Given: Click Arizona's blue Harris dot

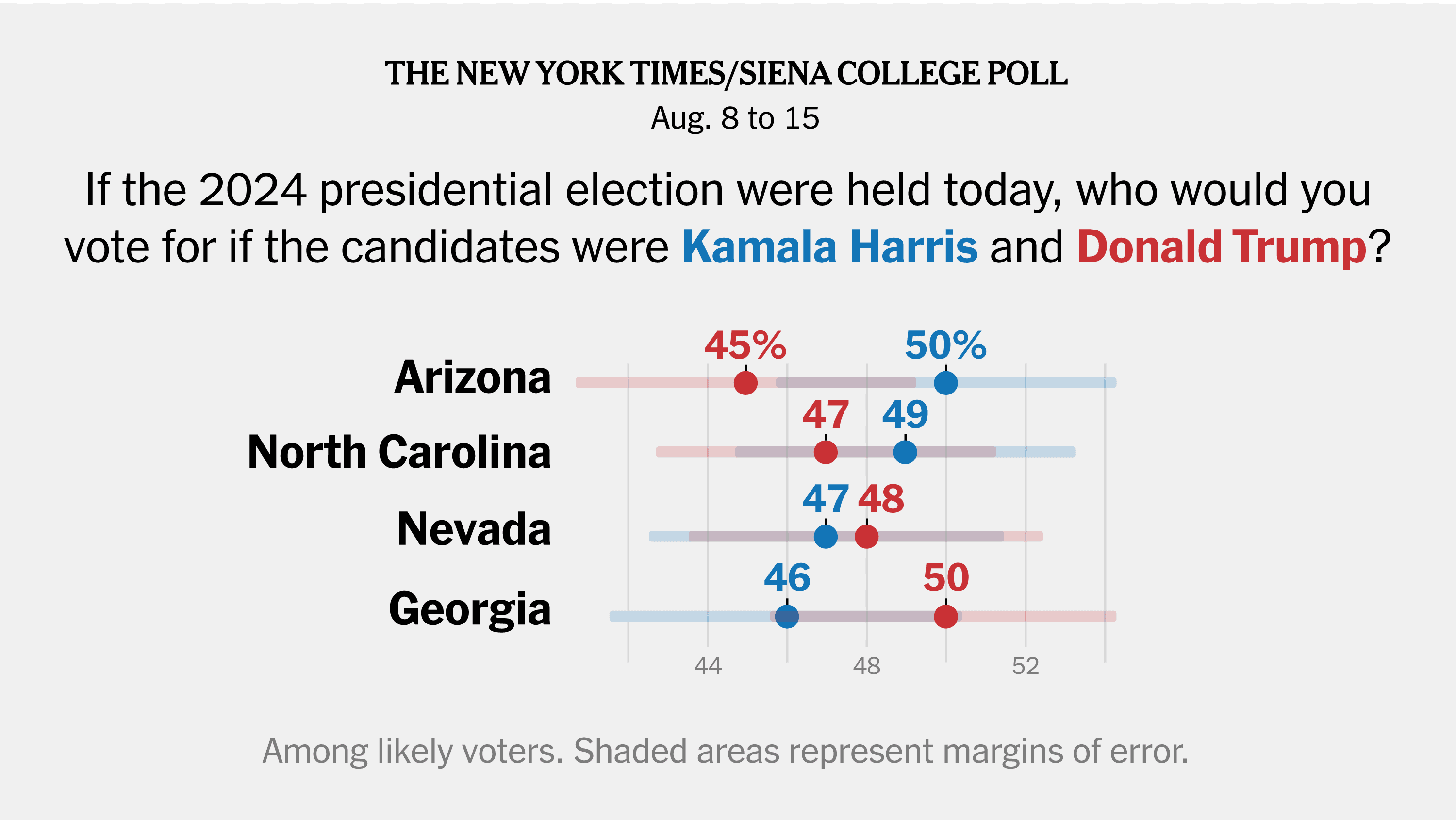Looking at the screenshot, I should [945, 383].
